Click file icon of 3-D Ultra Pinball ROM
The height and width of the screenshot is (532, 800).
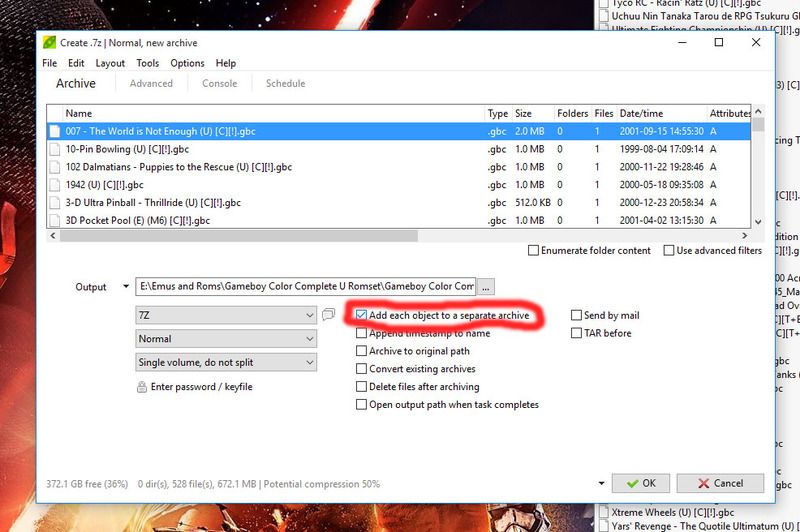56,203
